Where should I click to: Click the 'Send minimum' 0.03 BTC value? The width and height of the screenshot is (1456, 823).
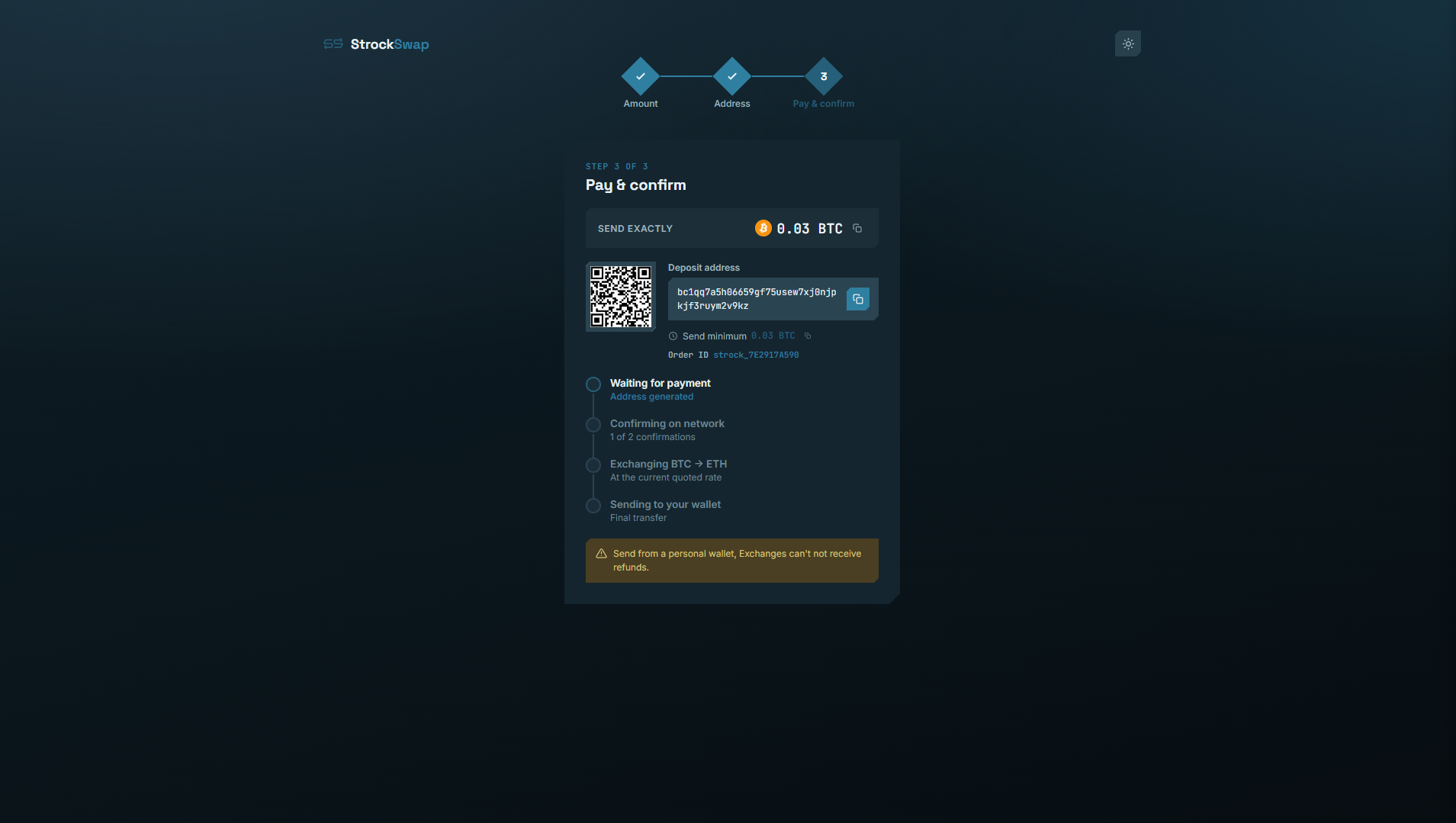[773, 336]
